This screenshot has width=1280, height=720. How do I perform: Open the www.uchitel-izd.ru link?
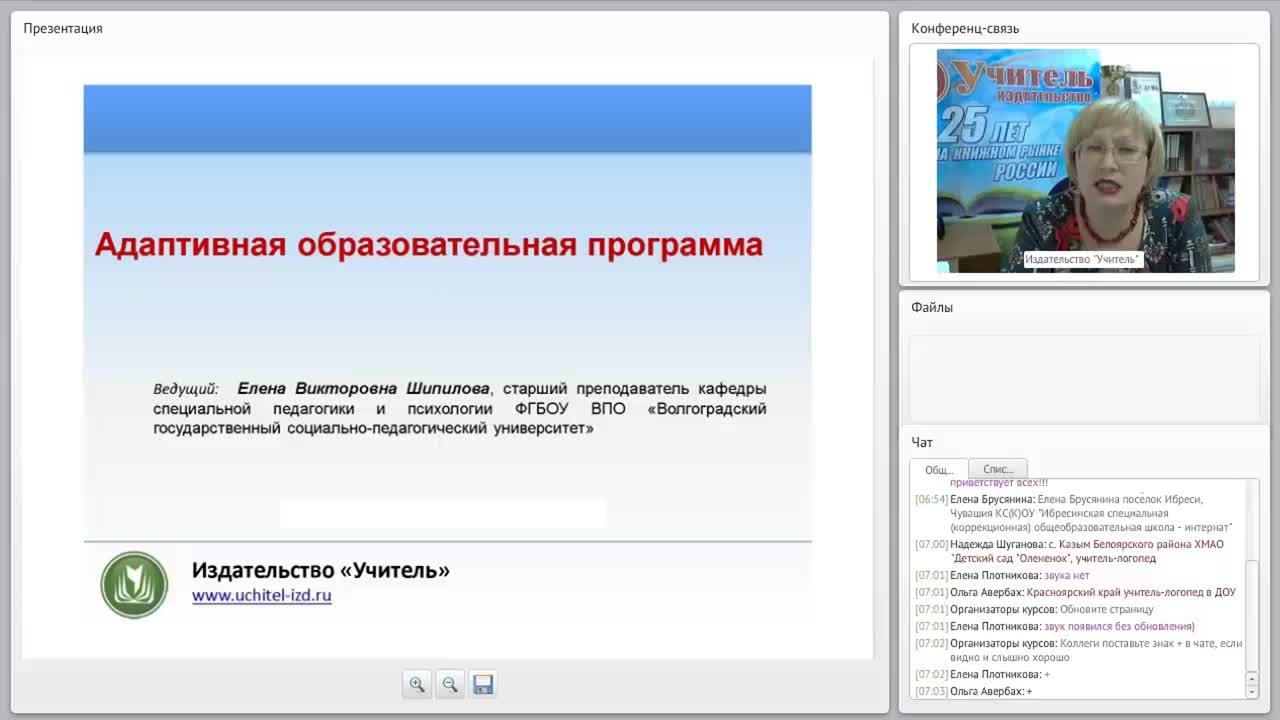click(262, 596)
